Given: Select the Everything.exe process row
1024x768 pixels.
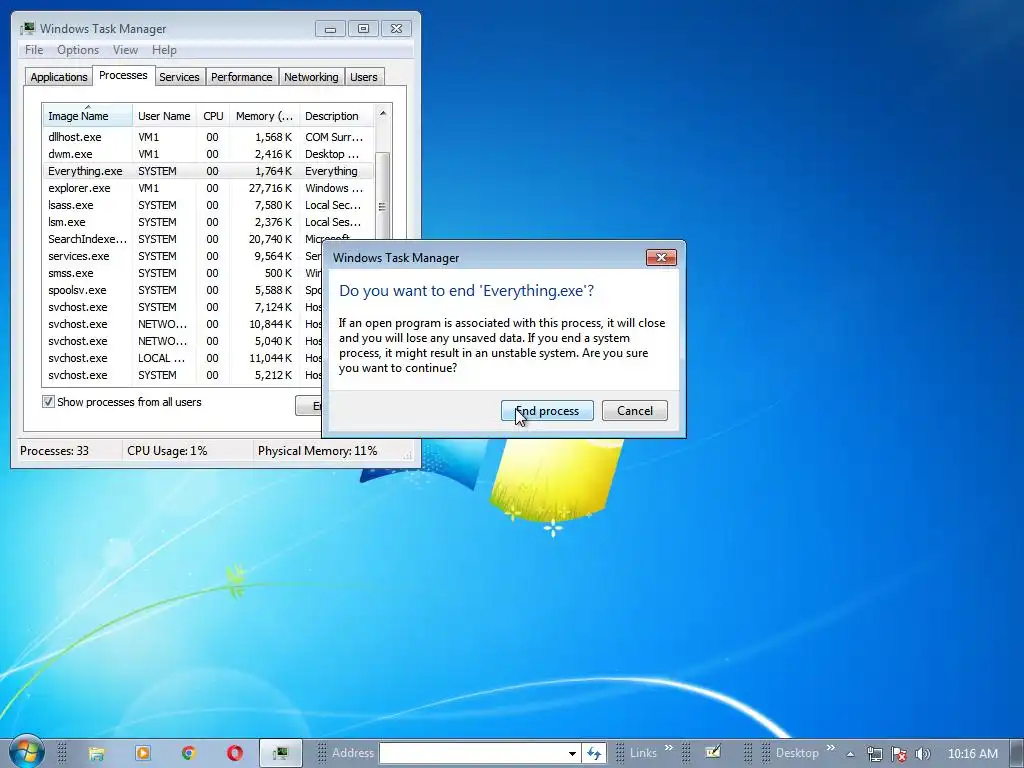Looking at the screenshot, I should (x=208, y=171).
